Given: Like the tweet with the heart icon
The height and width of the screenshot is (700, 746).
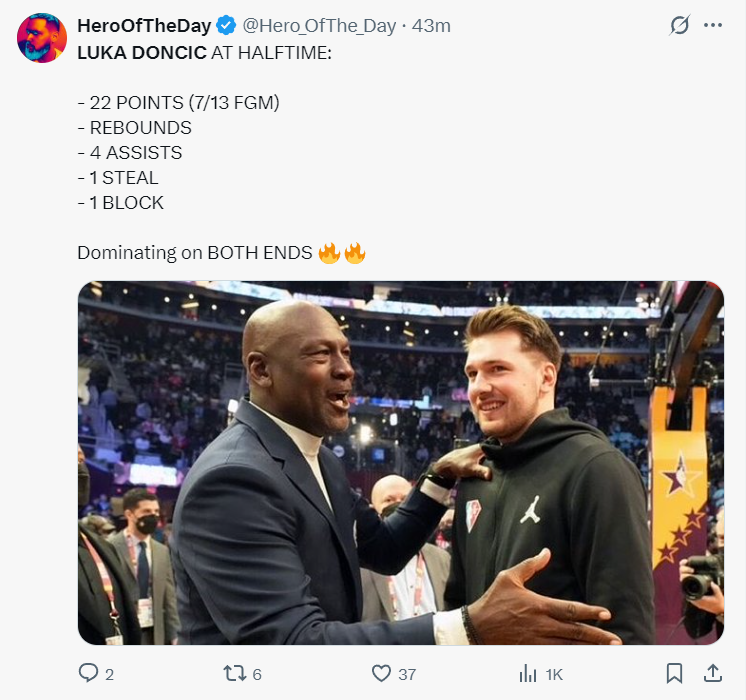Looking at the screenshot, I should (x=381, y=674).
